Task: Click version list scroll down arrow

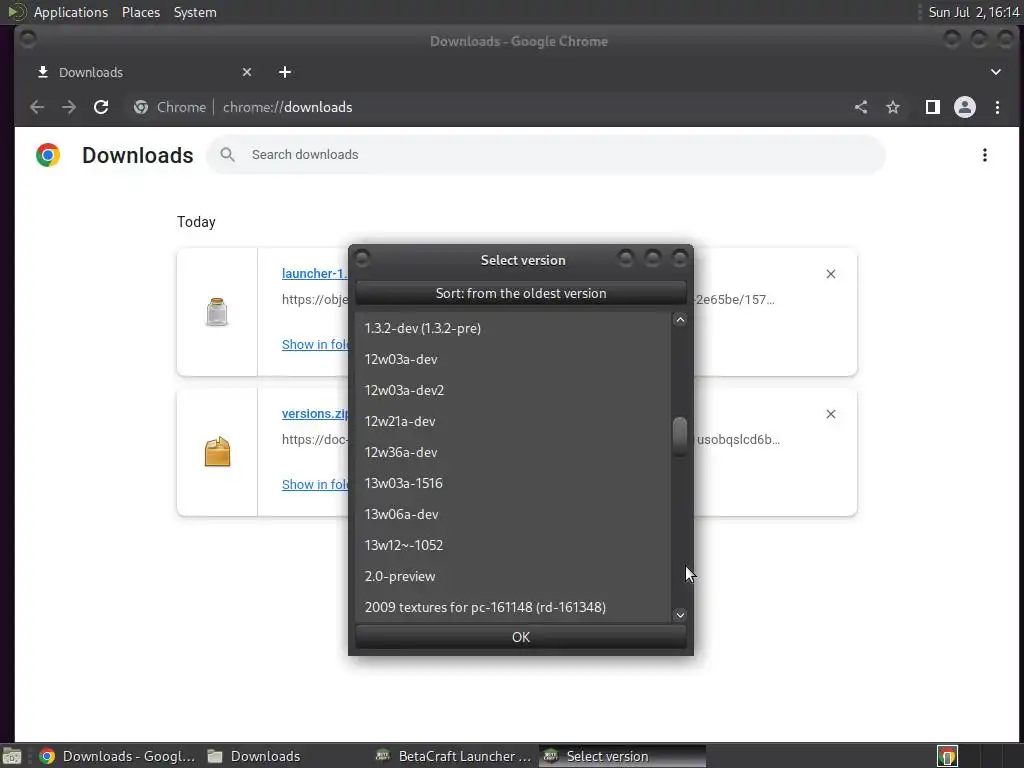Action: coord(680,615)
